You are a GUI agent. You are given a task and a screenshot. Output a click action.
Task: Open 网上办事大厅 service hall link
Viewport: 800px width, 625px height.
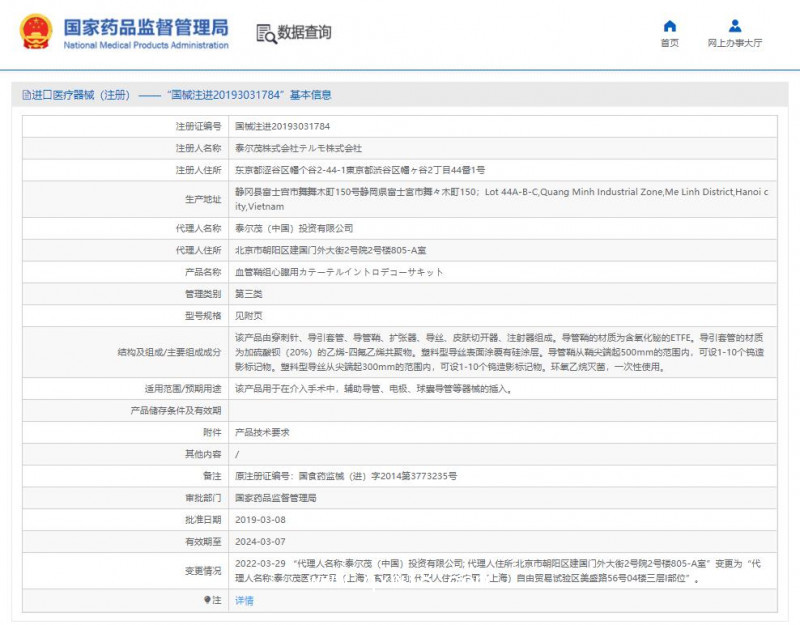pyautogui.click(x=735, y=43)
